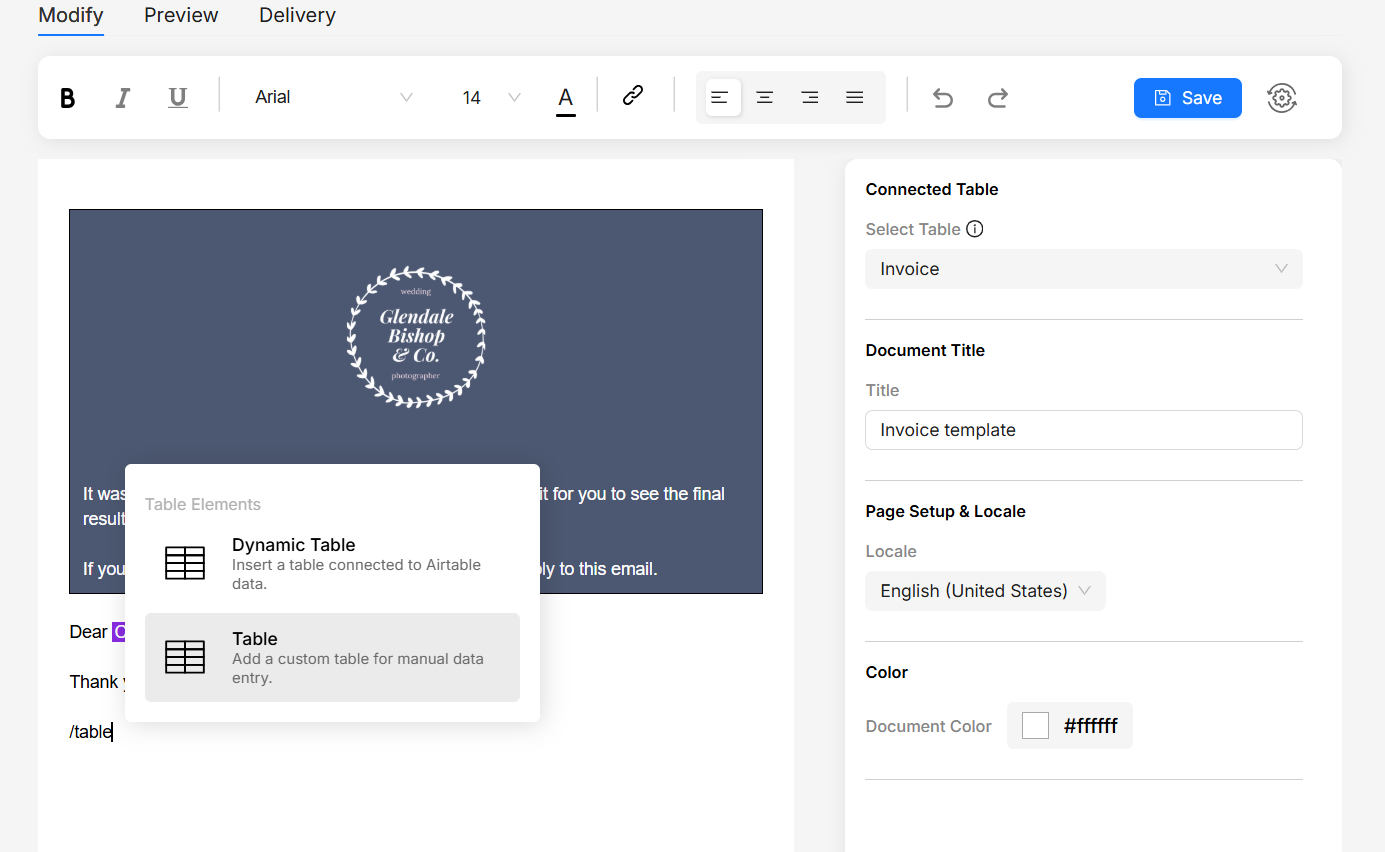The height and width of the screenshot is (852, 1385).
Task: Align text to the left
Action: point(720,97)
